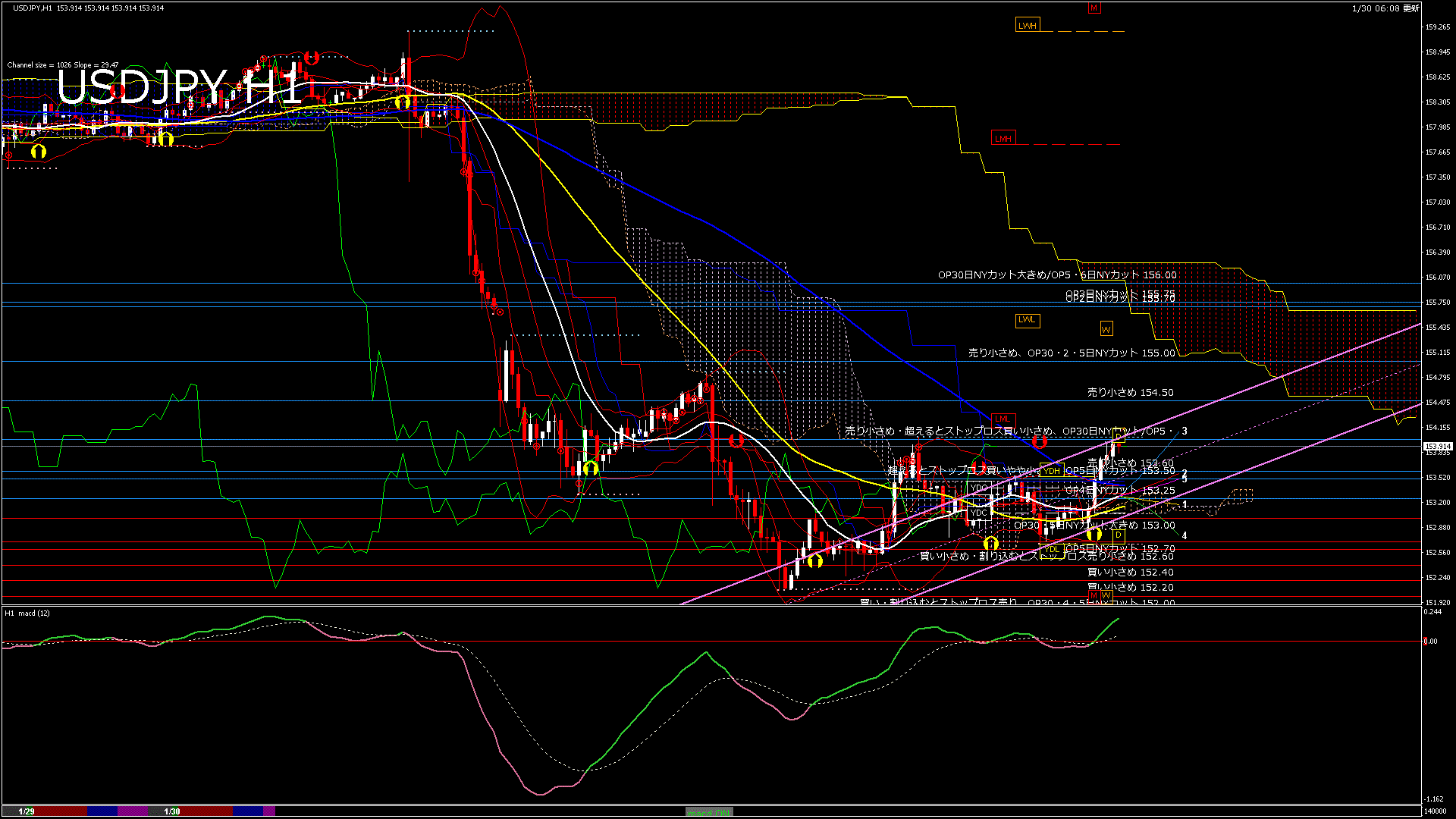Toggle the yellow circle marker on the early downtrend
The width and height of the screenshot is (1456, 819).
403,101
